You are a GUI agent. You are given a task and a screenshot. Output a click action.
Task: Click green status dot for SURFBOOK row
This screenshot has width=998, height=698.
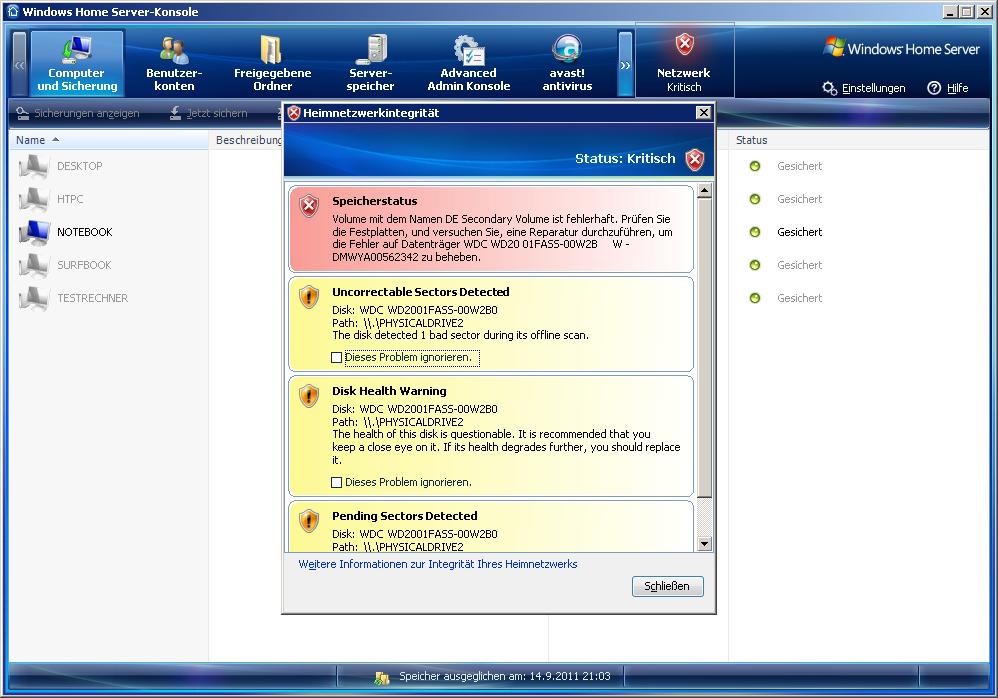(x=755, y=265)
